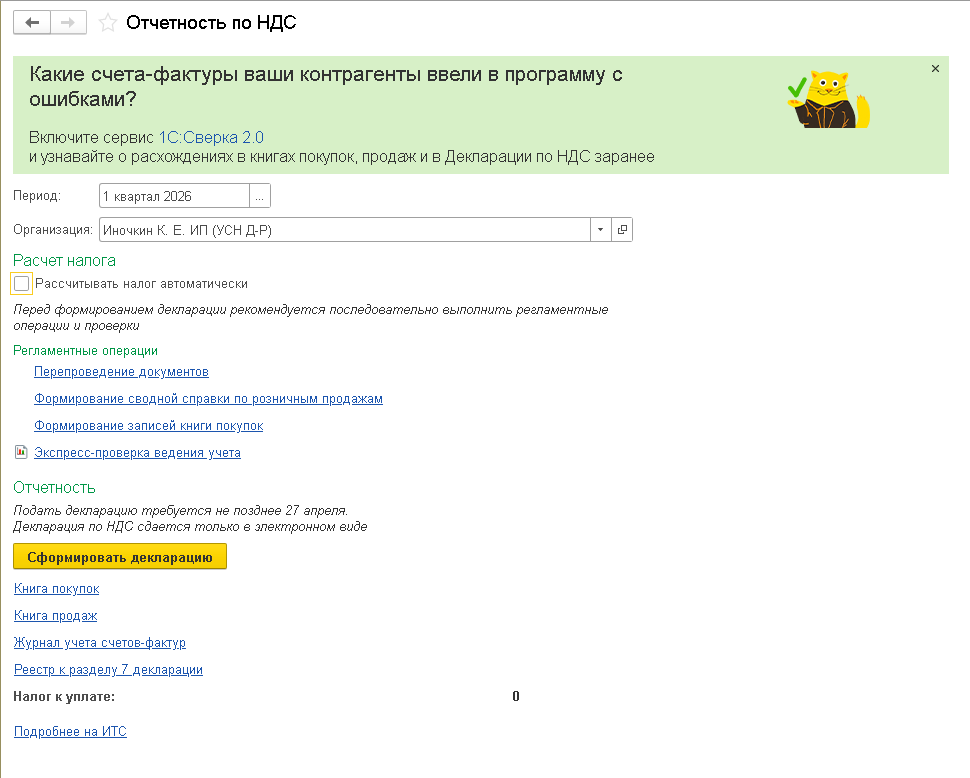Open period selection with ellipsis button
This screenshot has height=778, width=970.
[260, 196]
